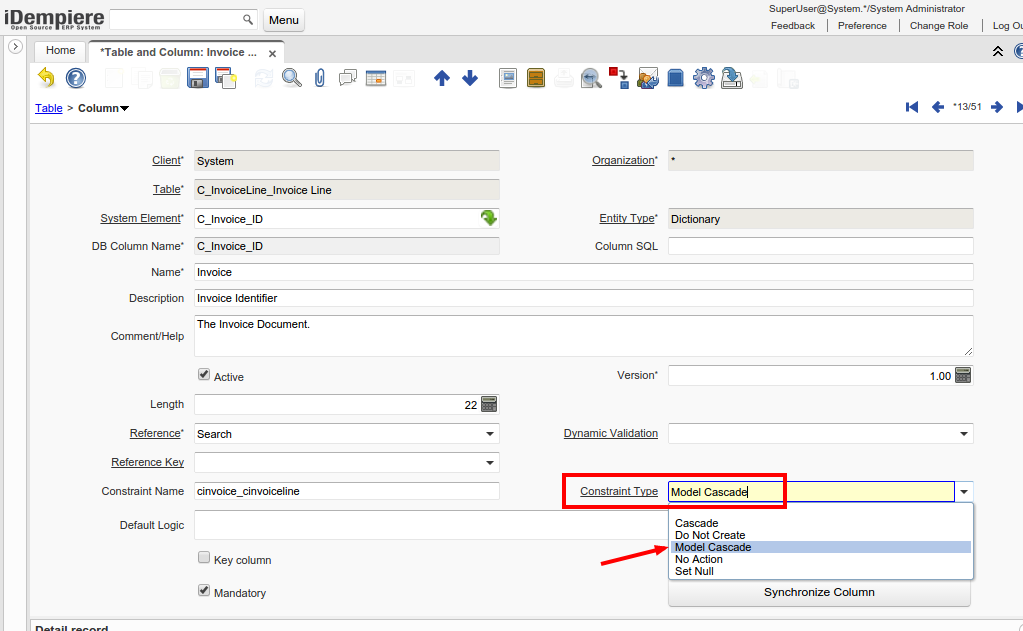This screenshot has width=1023, height=631.
Task: Expand the Reference dropdown showing Search
Action: tap(490, 434)
